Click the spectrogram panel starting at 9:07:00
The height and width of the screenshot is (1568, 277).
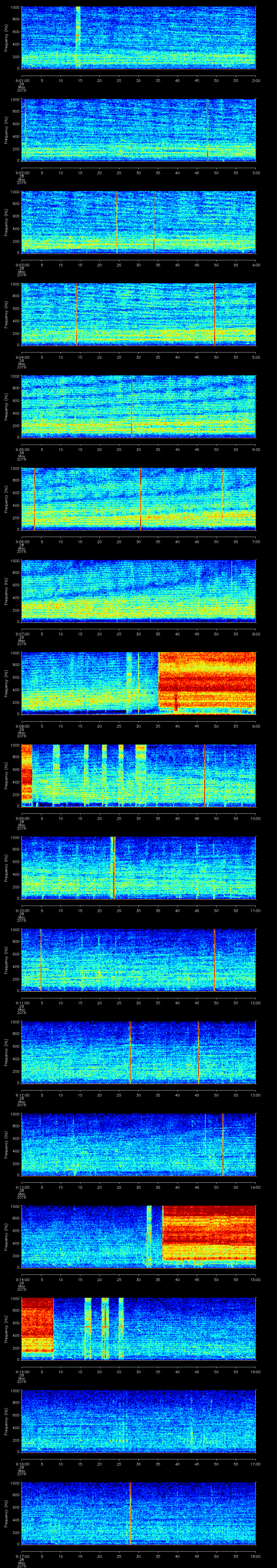[139, 591]
